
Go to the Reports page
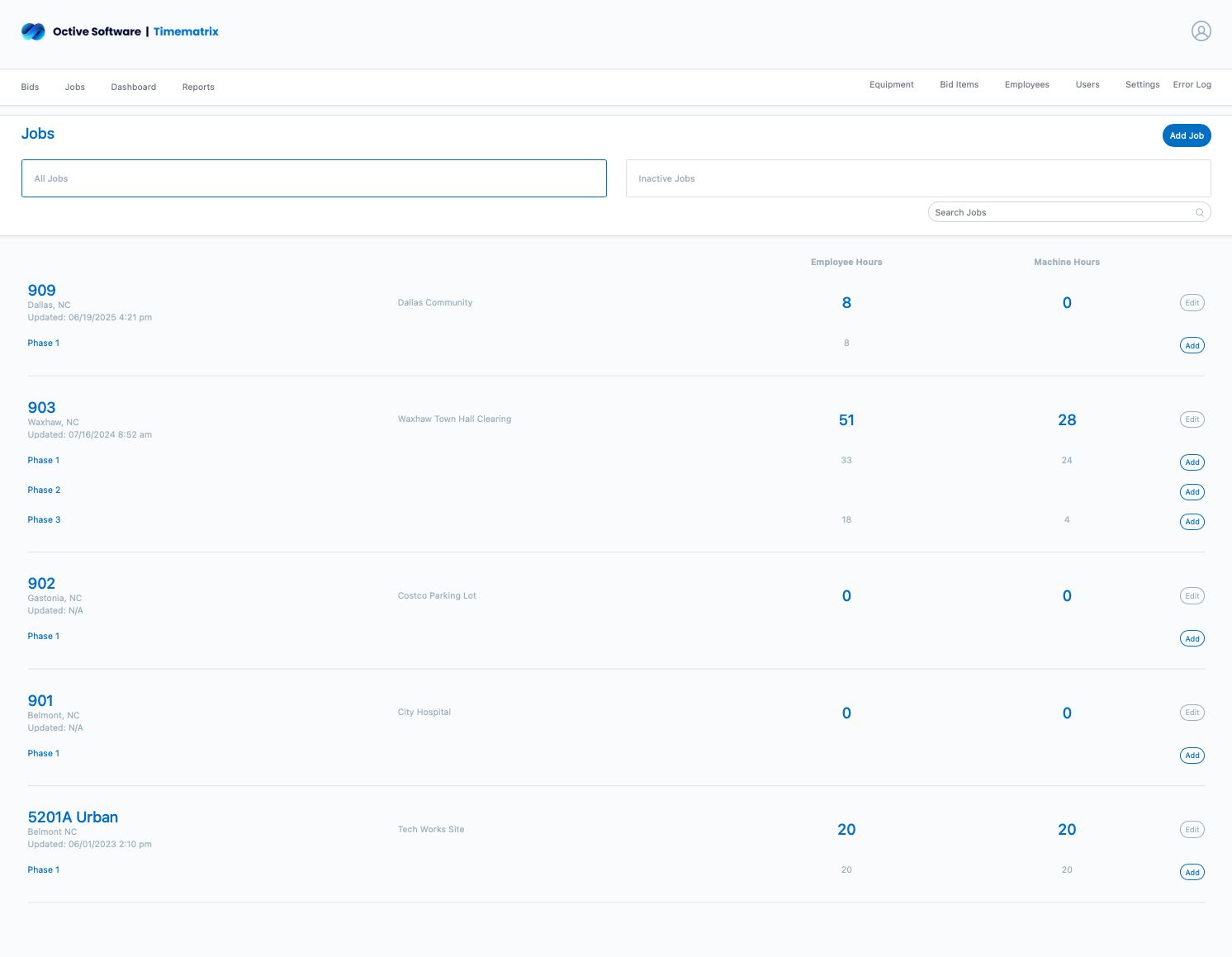[x=198, y=88]
